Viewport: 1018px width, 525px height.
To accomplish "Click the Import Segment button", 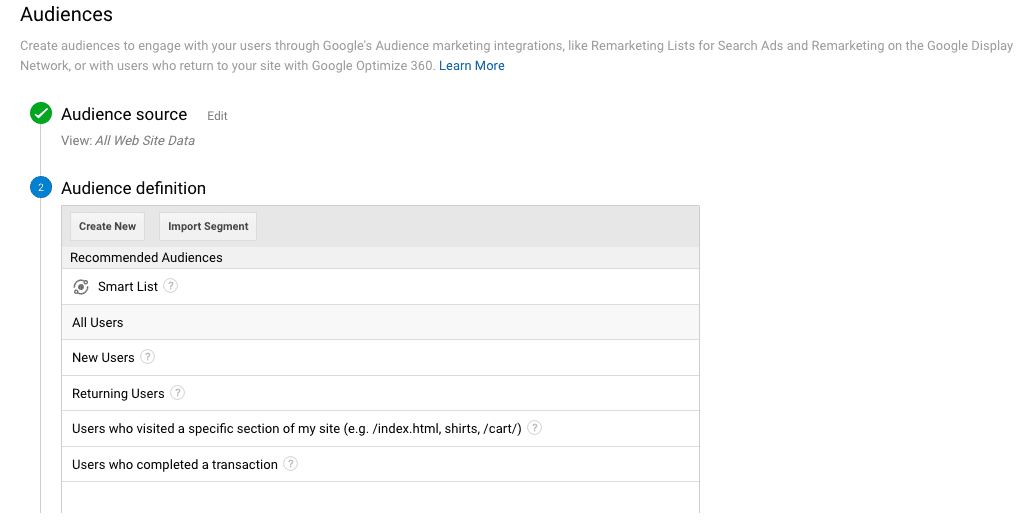I will 208,226.
